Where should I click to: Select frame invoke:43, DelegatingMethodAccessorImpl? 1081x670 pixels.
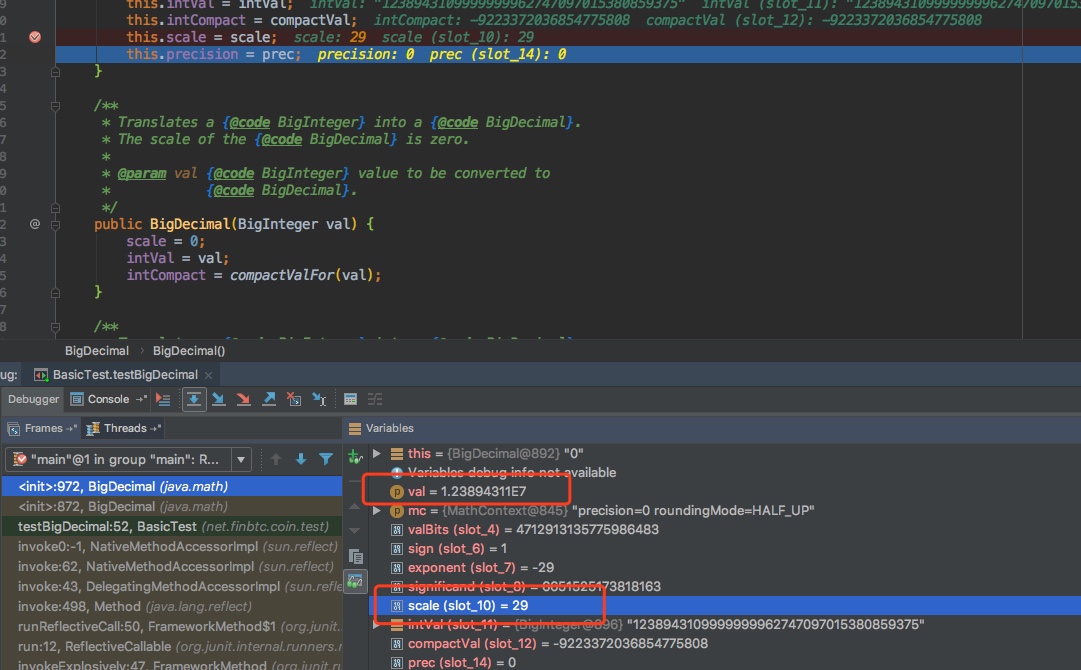[x=172, y=587]
